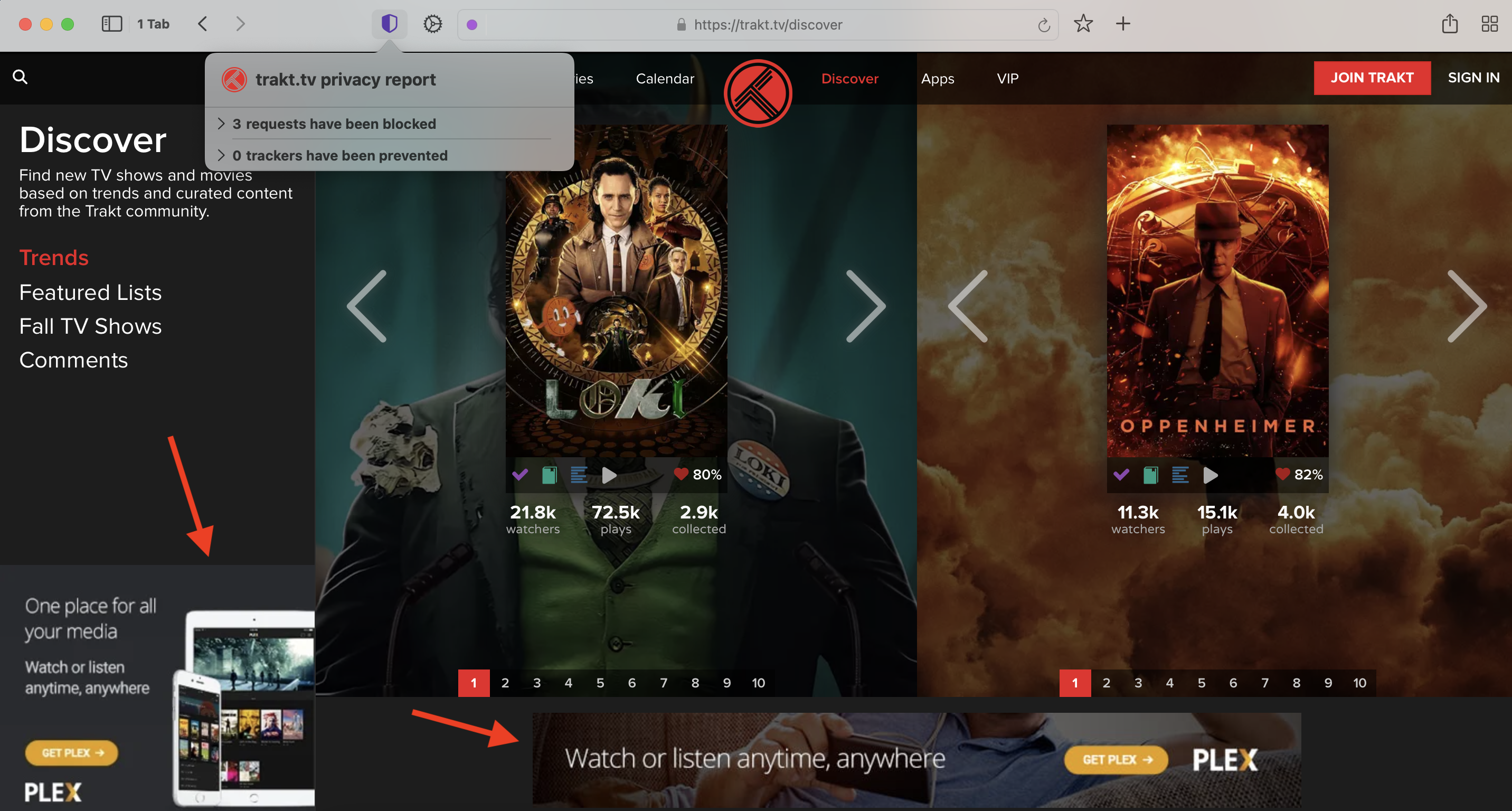Click the Trakt search magnifier icon
This screenshot has height=811, width=1512.
(20, 77)
